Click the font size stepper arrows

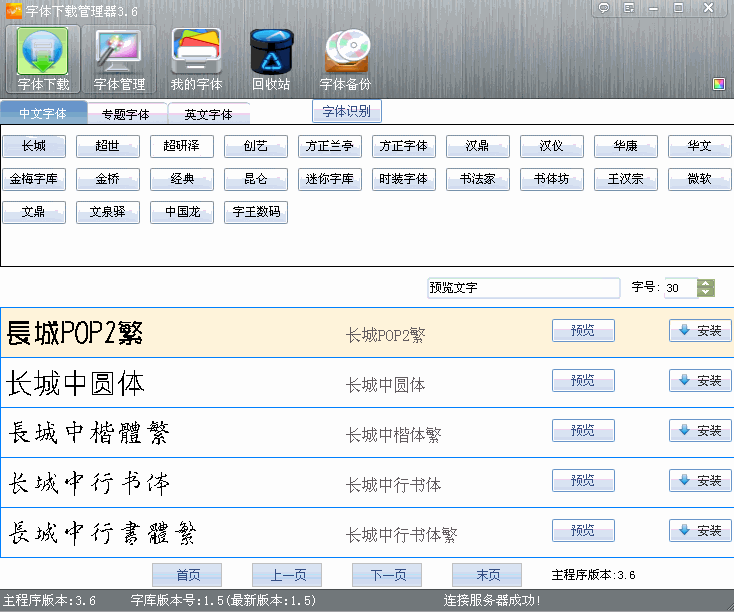[706, 288]
